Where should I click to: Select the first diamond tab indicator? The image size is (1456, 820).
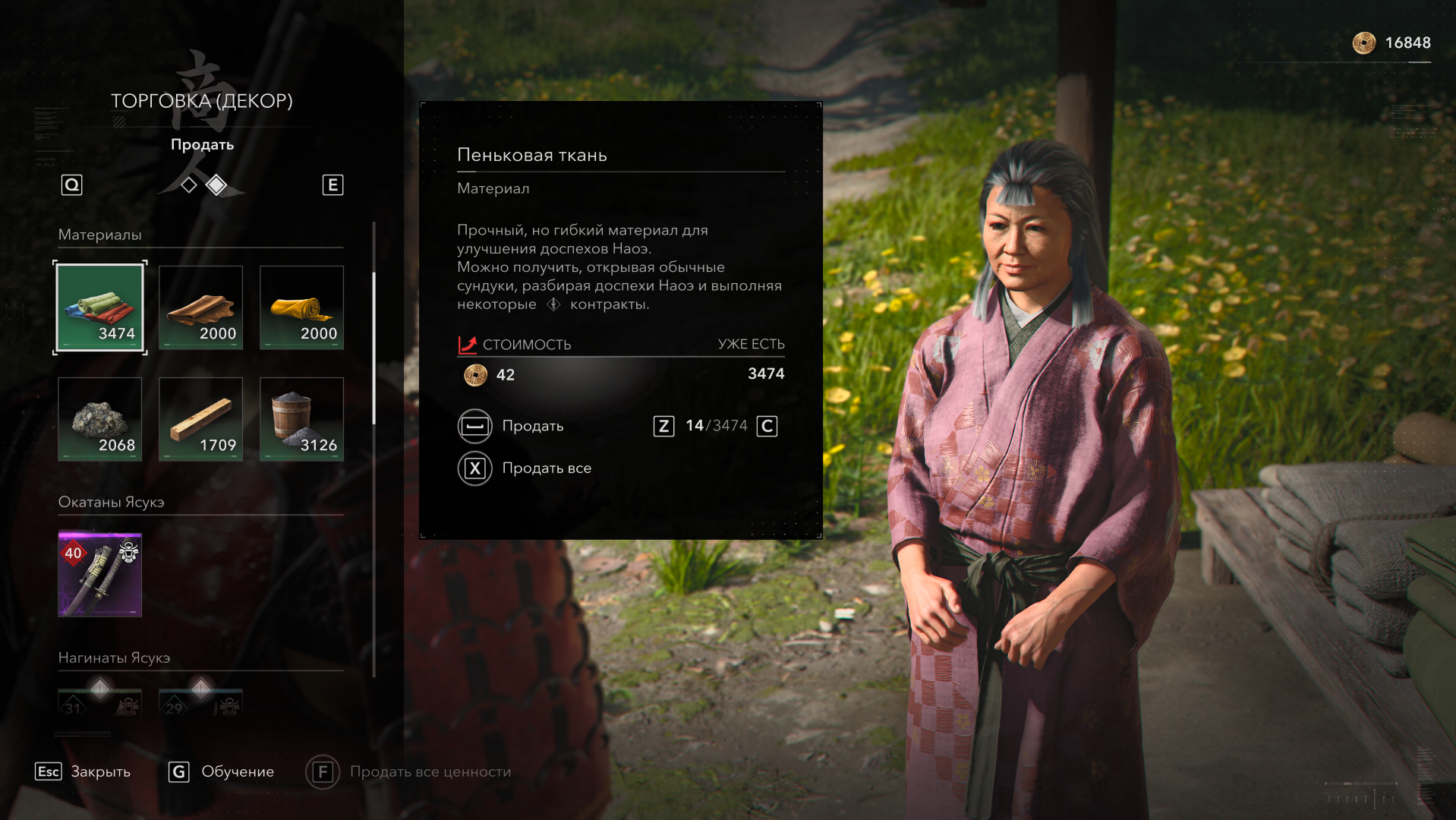tap(188, 184)
